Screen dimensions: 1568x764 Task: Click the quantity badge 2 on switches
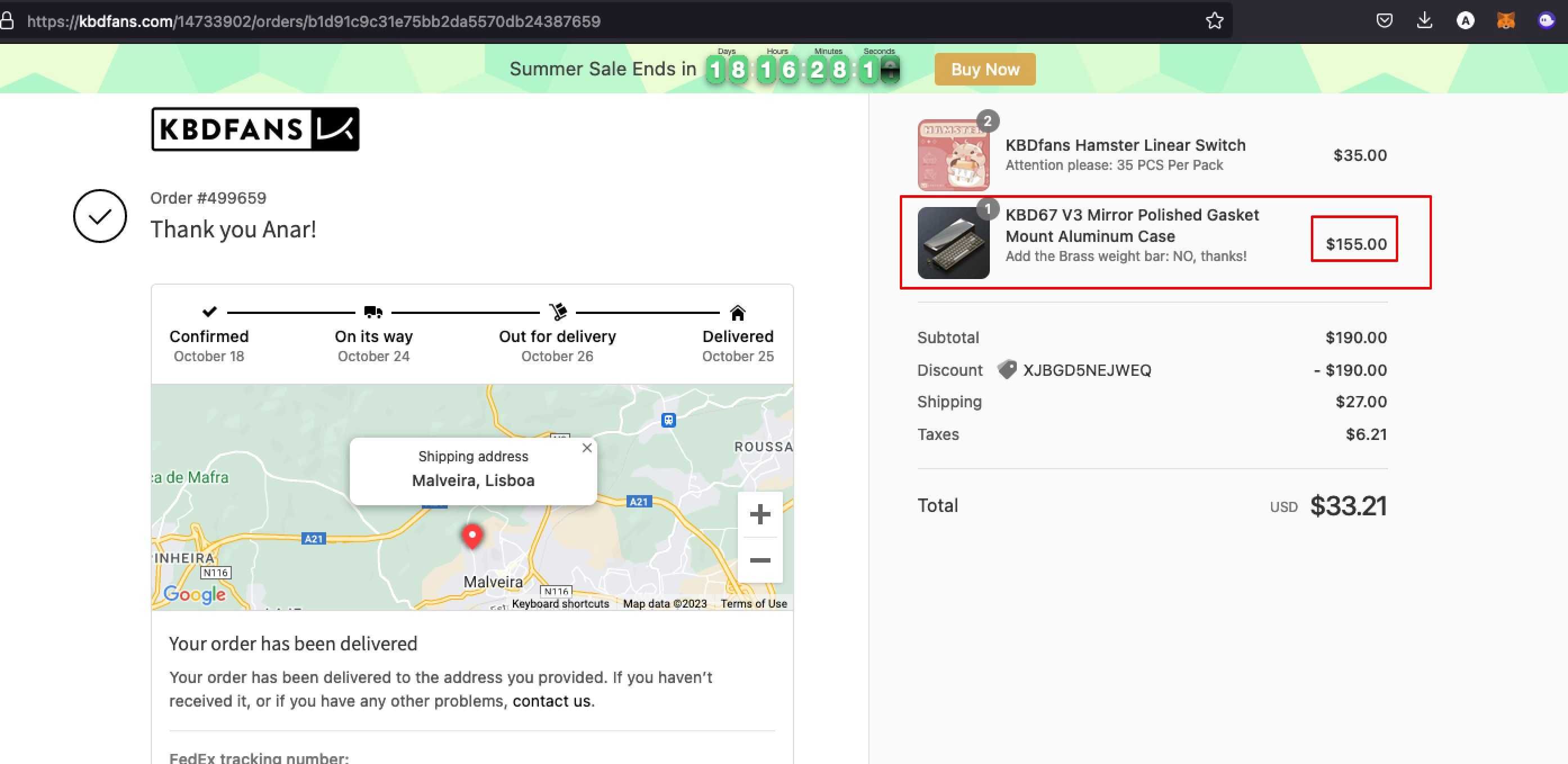(x=987, y=121)
